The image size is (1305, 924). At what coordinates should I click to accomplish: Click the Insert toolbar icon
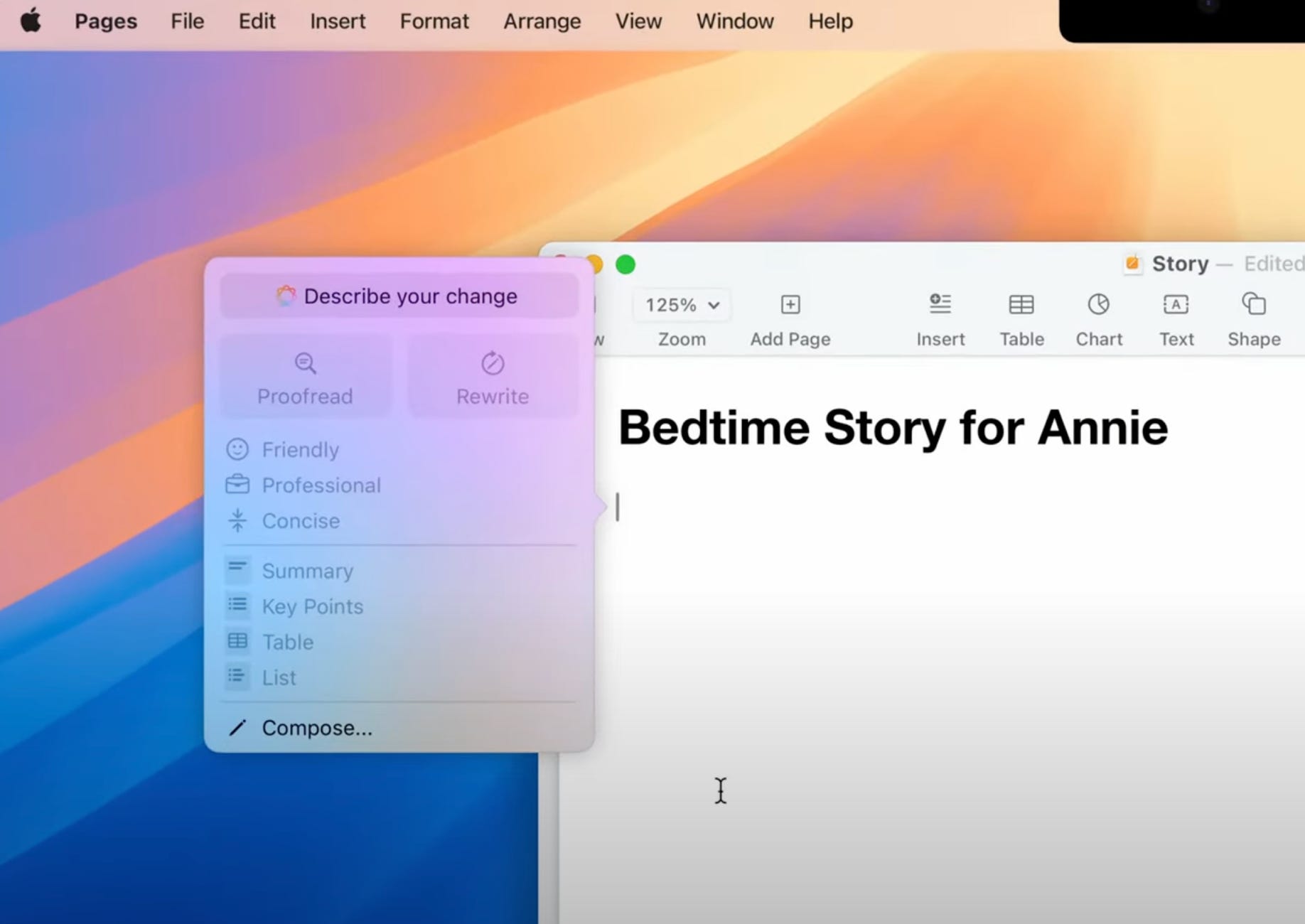click(940, 304)
